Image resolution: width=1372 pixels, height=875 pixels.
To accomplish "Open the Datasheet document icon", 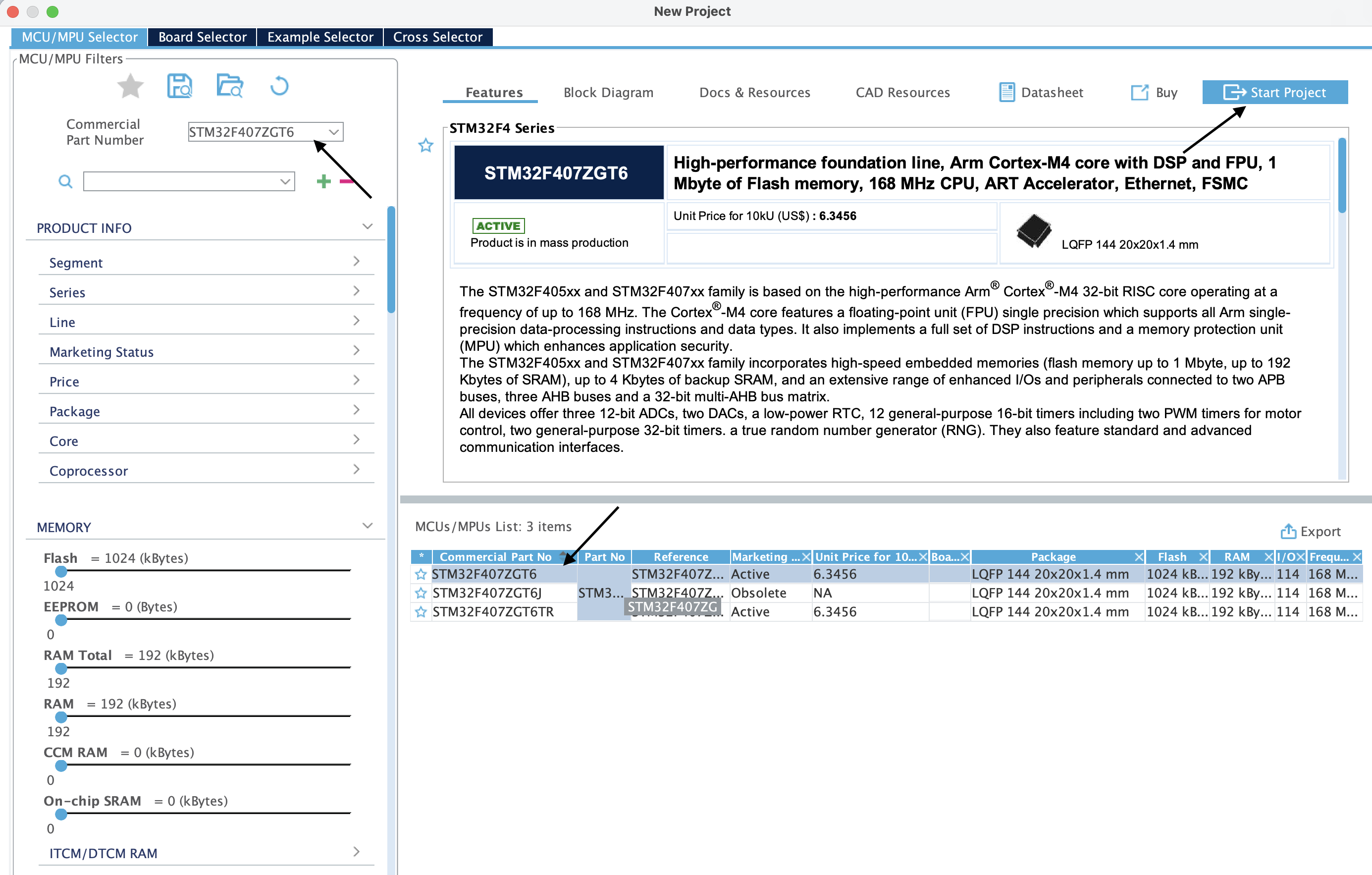I will 1007,92.
